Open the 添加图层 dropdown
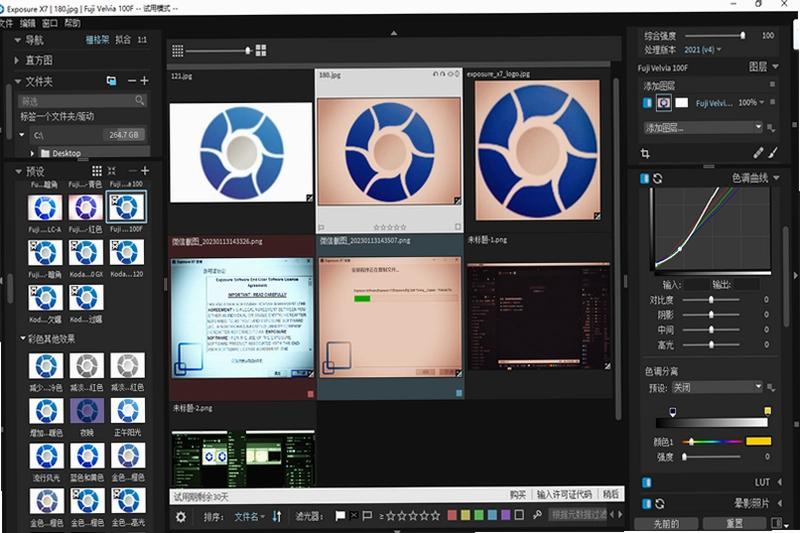Viewport: 800px width, 533px height. 703,128
